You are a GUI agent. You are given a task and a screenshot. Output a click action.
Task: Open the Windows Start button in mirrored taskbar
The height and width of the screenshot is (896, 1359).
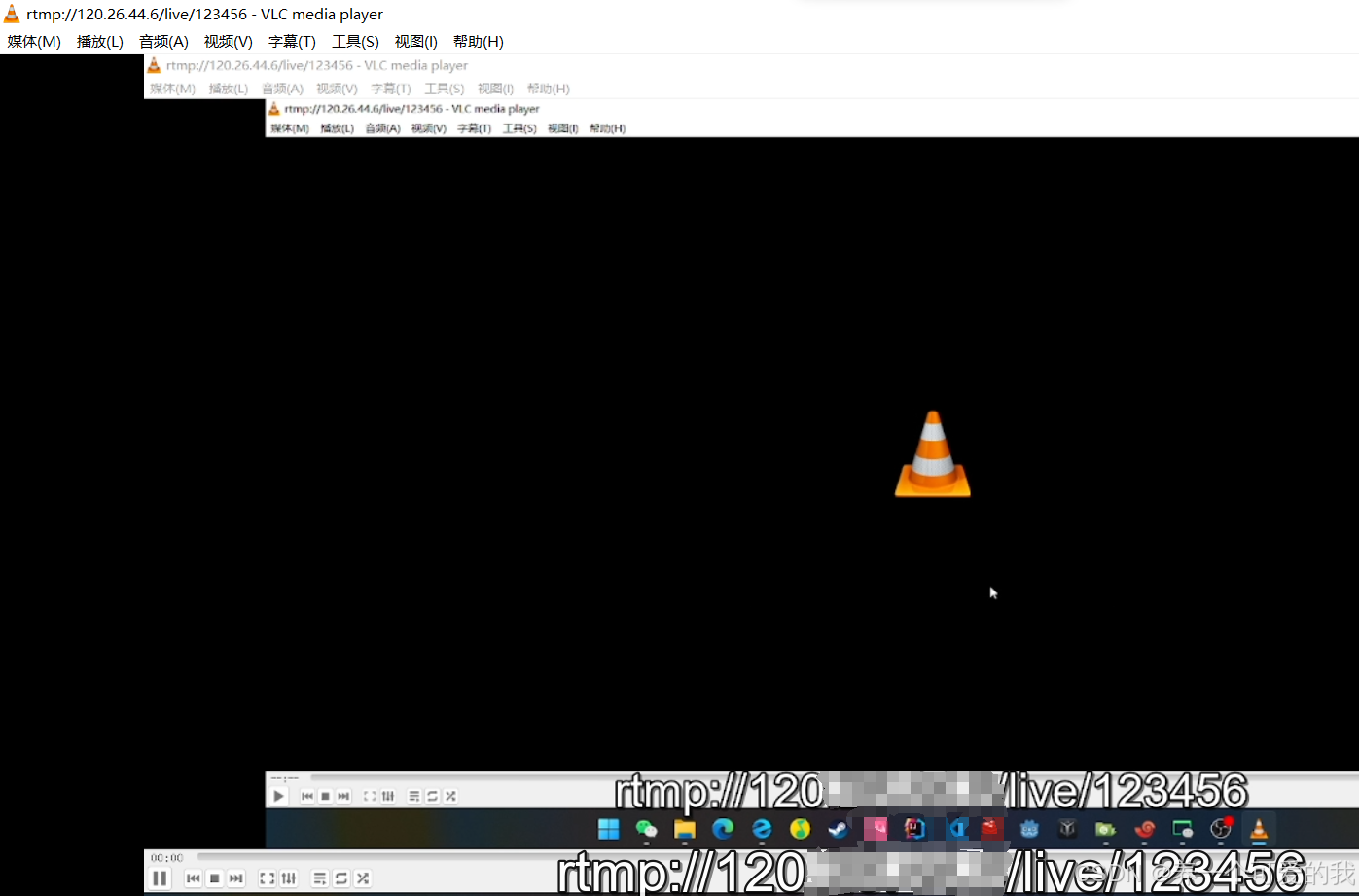point(608,829)
